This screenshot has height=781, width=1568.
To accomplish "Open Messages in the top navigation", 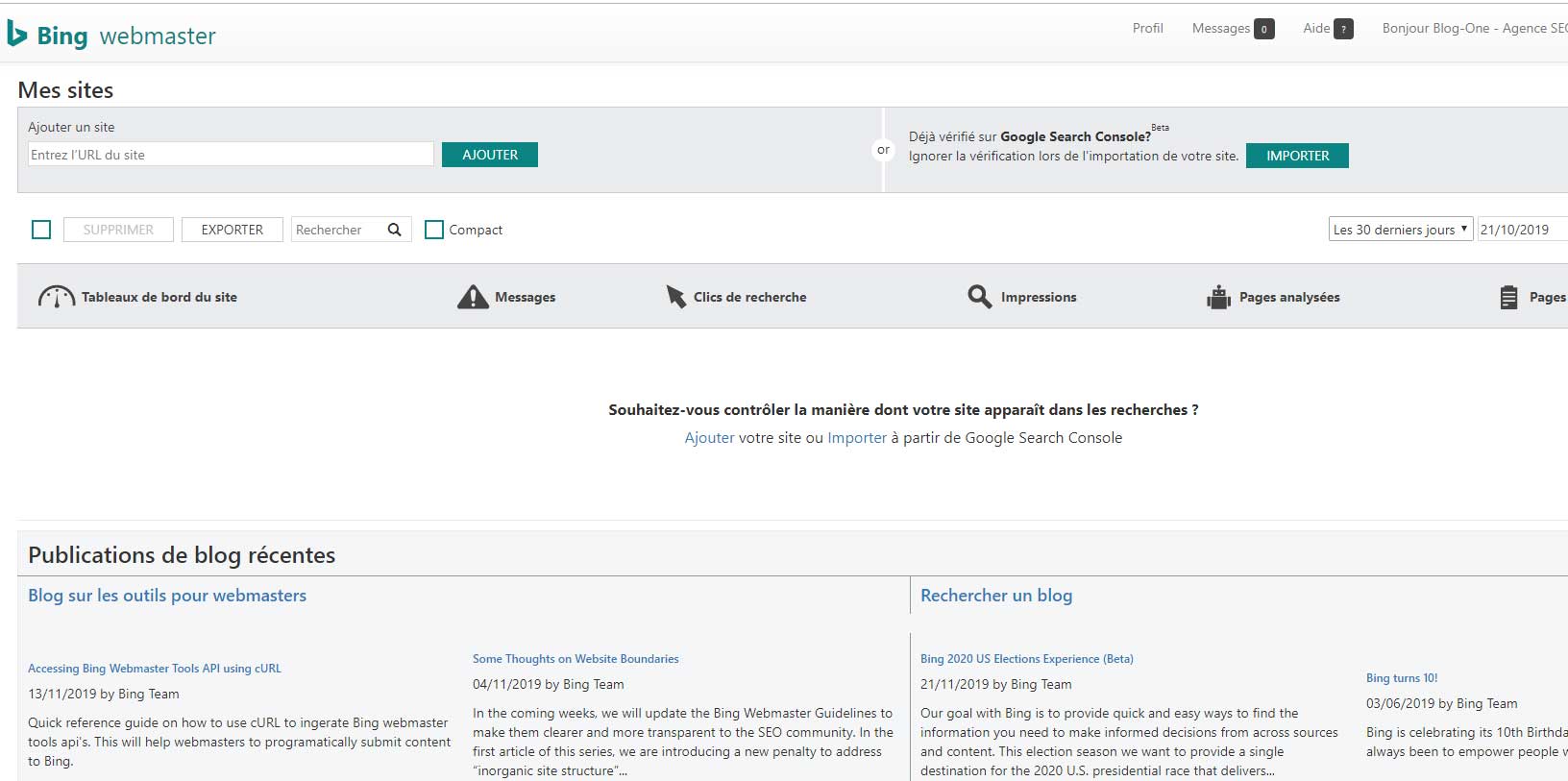I will point(1220,29).
